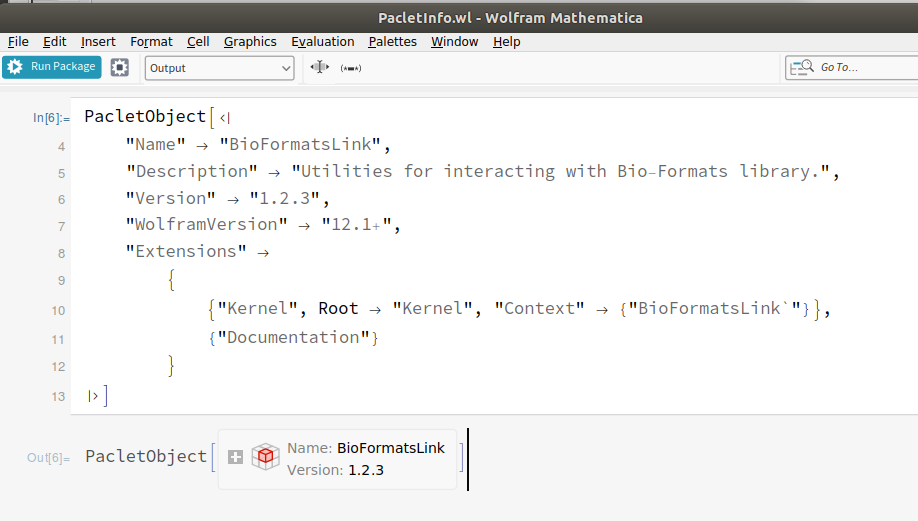Viewport: 918px width, 521px height.
Task: Click the "12.1+" WolframVersion string
Action: tap(357, 225)
